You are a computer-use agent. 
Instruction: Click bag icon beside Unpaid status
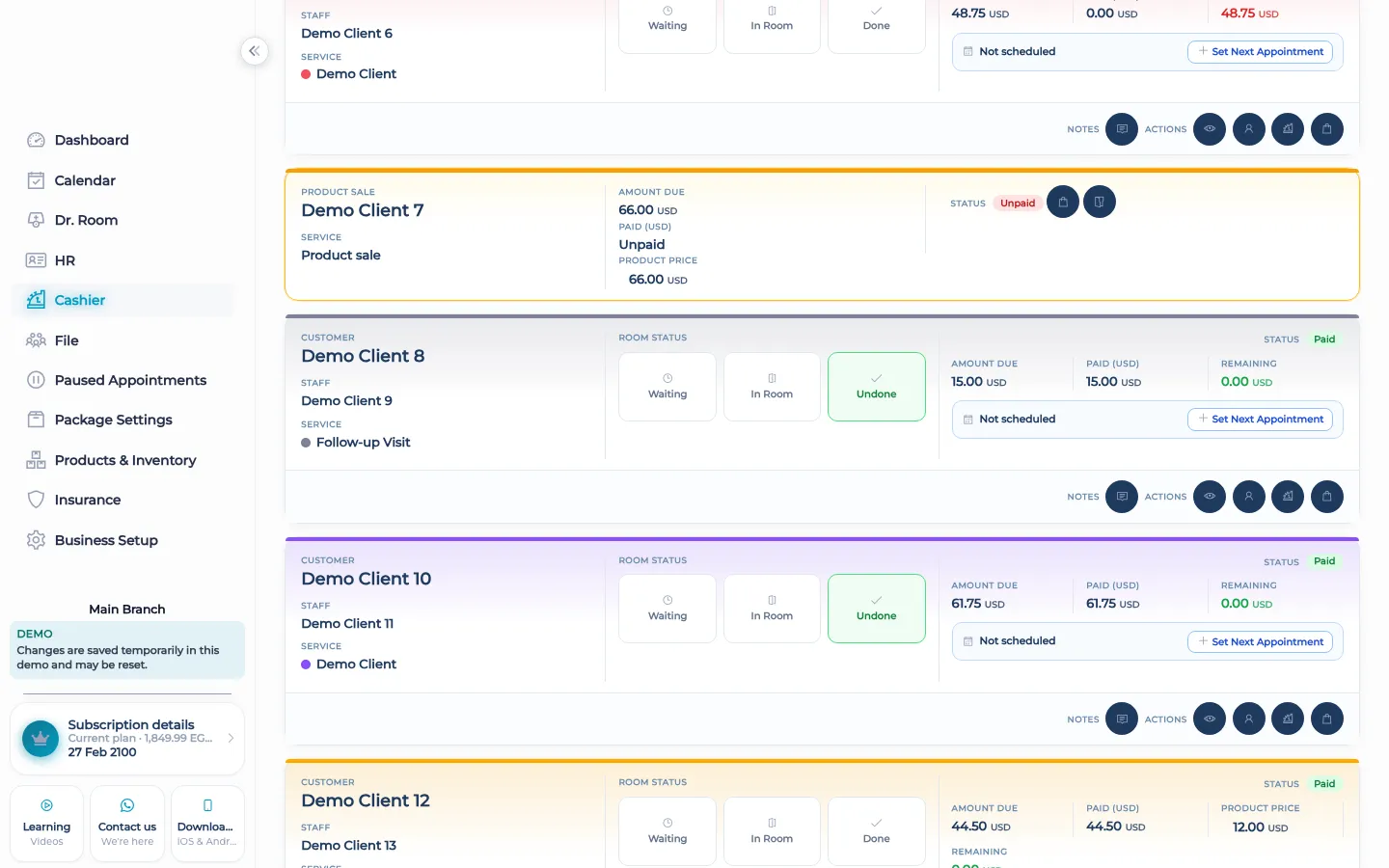coord(1063,202)
